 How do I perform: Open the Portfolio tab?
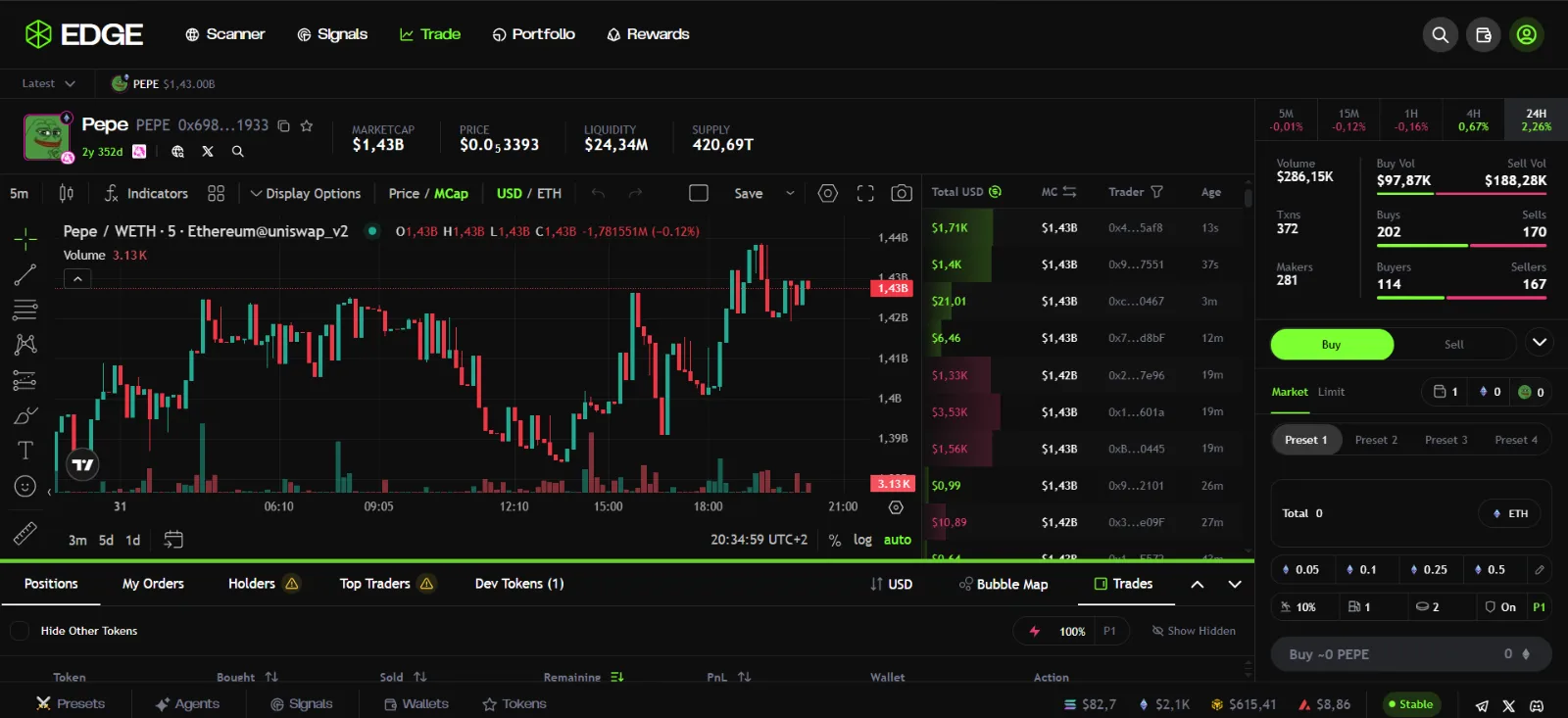coord(534,34)
